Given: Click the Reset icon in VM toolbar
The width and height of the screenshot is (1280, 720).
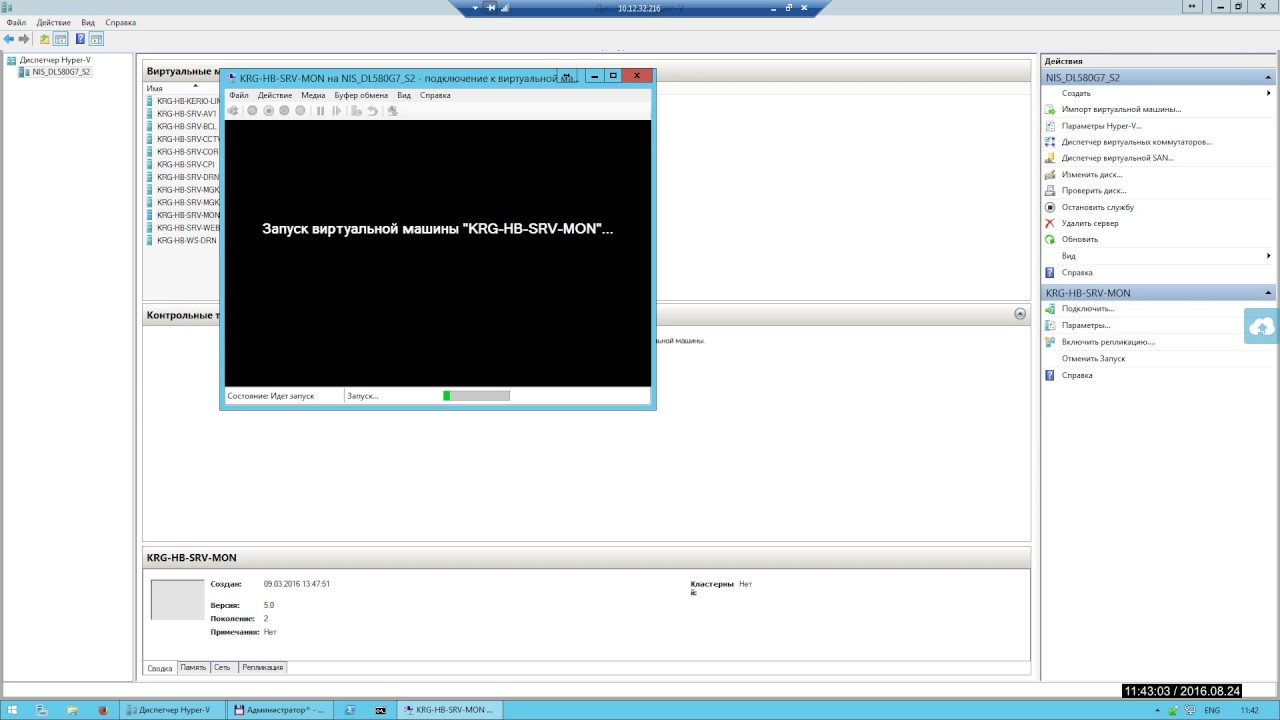Looking at the screenshot, I should [x=336, y=111].
